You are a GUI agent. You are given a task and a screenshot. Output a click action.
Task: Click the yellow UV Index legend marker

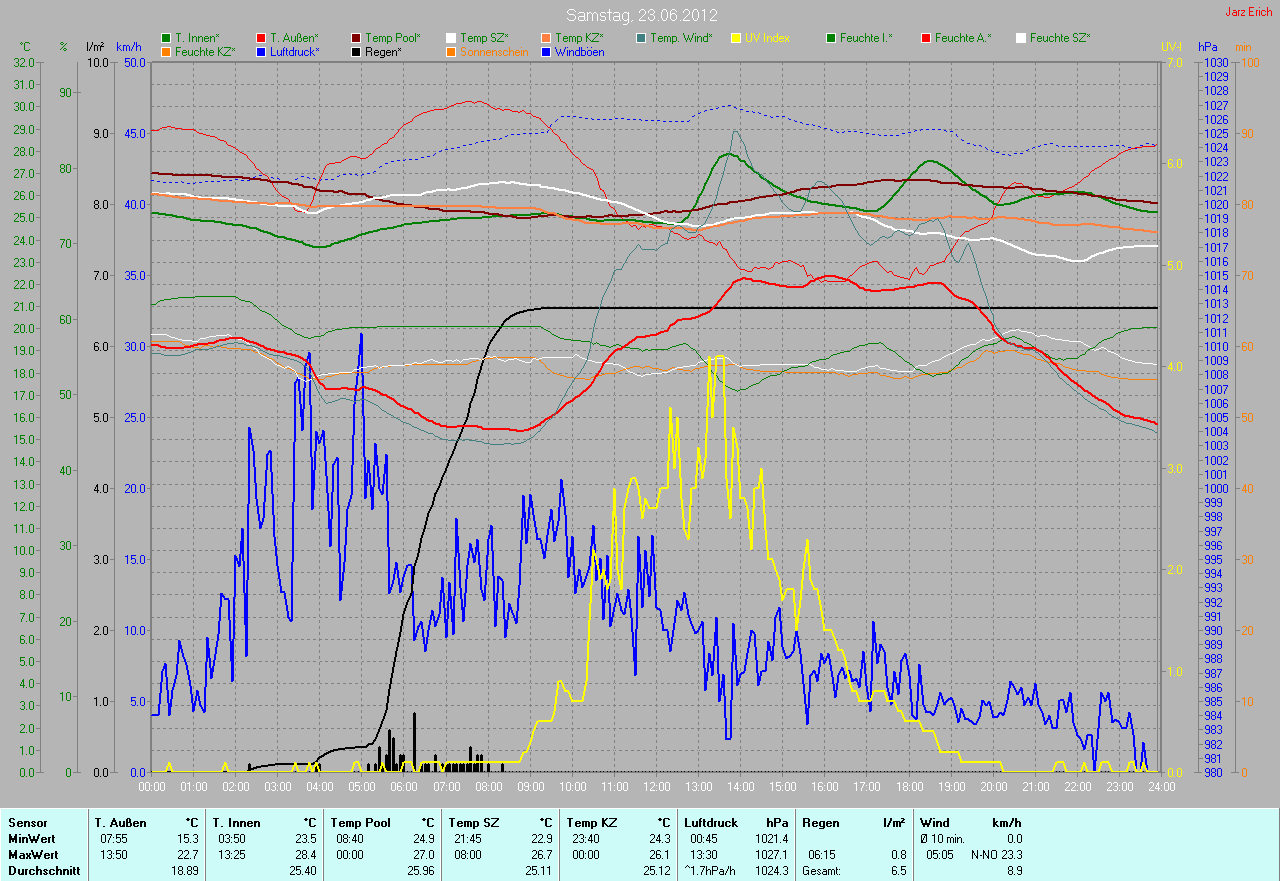pyautogui.click(x=736, y=38)
